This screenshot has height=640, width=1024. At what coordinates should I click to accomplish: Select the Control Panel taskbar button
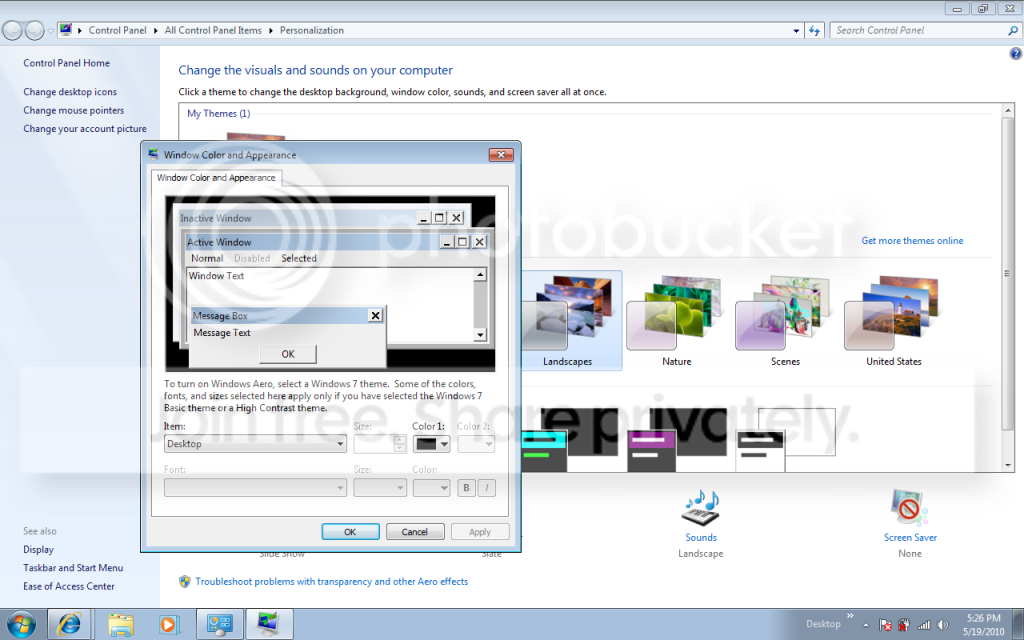(x=220, y=624)
